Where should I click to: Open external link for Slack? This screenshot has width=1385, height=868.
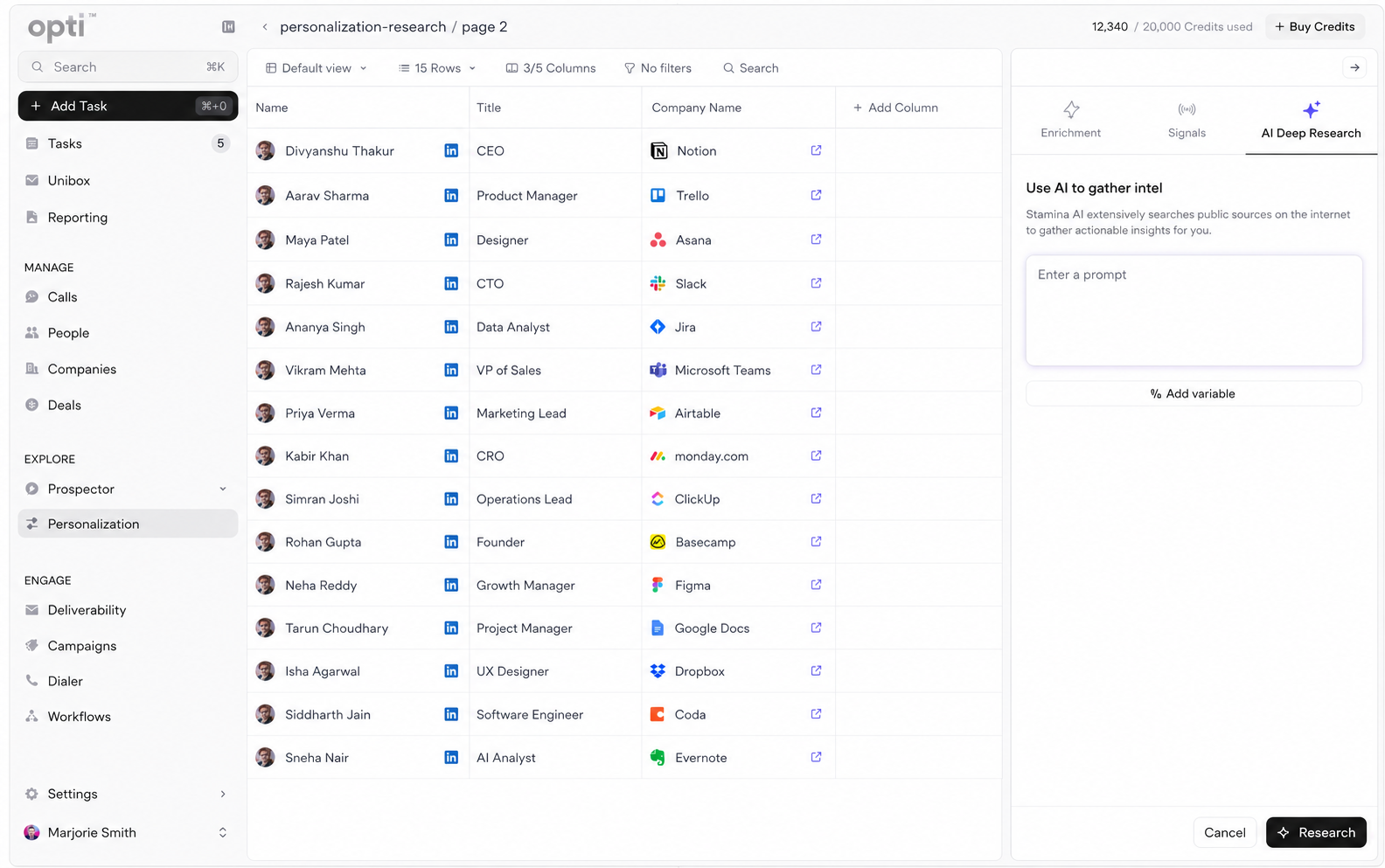coord(816,283)
